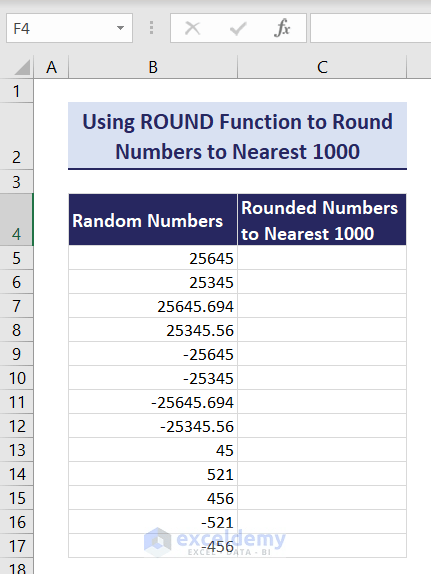Select column B header
431x574 pixels.
pos(153,67)
